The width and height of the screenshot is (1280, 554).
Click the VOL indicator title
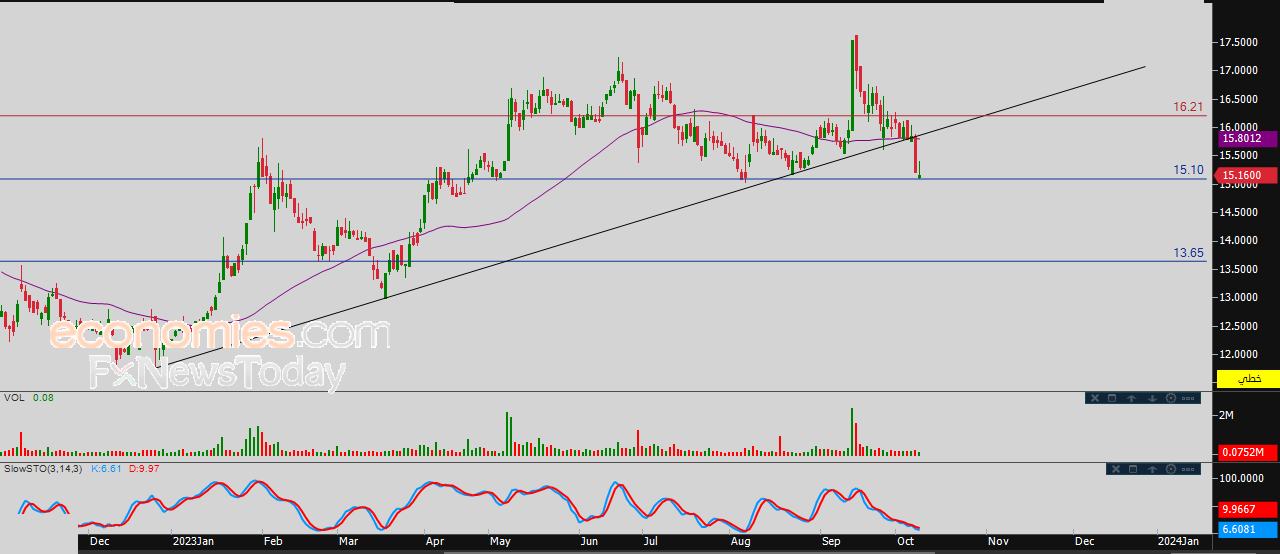14,398
